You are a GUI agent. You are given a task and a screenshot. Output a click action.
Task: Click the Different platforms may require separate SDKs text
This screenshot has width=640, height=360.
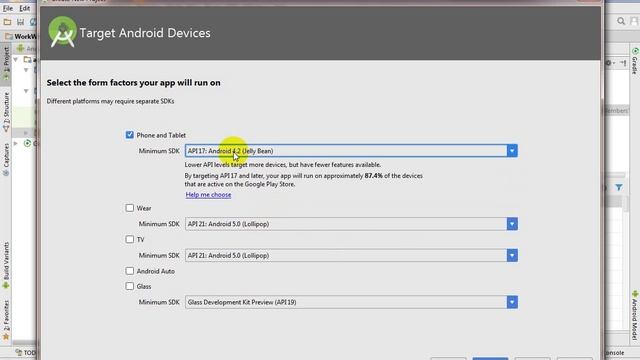(x=110, y=101)
